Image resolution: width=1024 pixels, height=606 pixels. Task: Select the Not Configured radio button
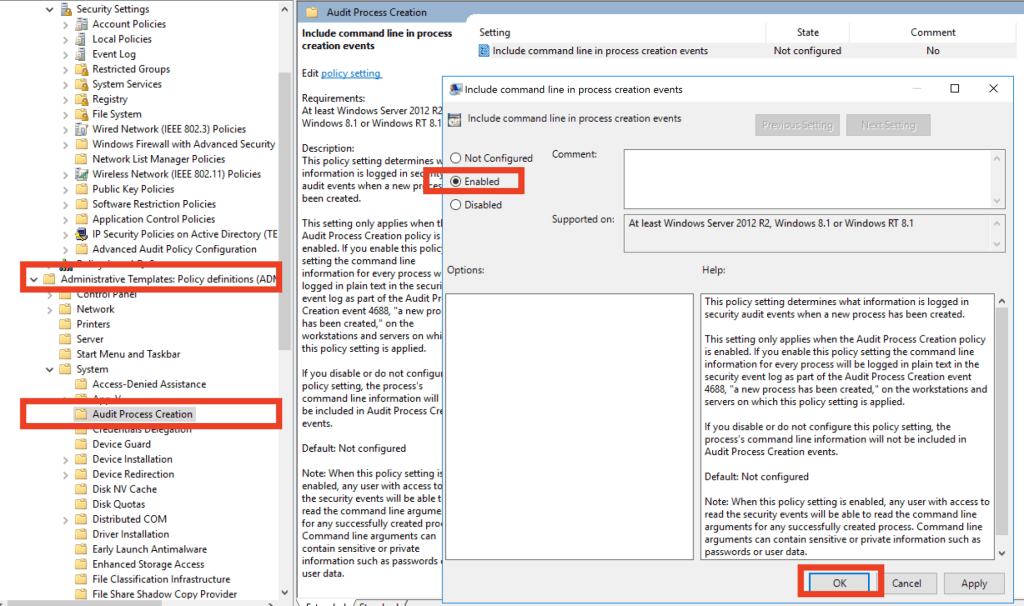[x=456, y=158]
